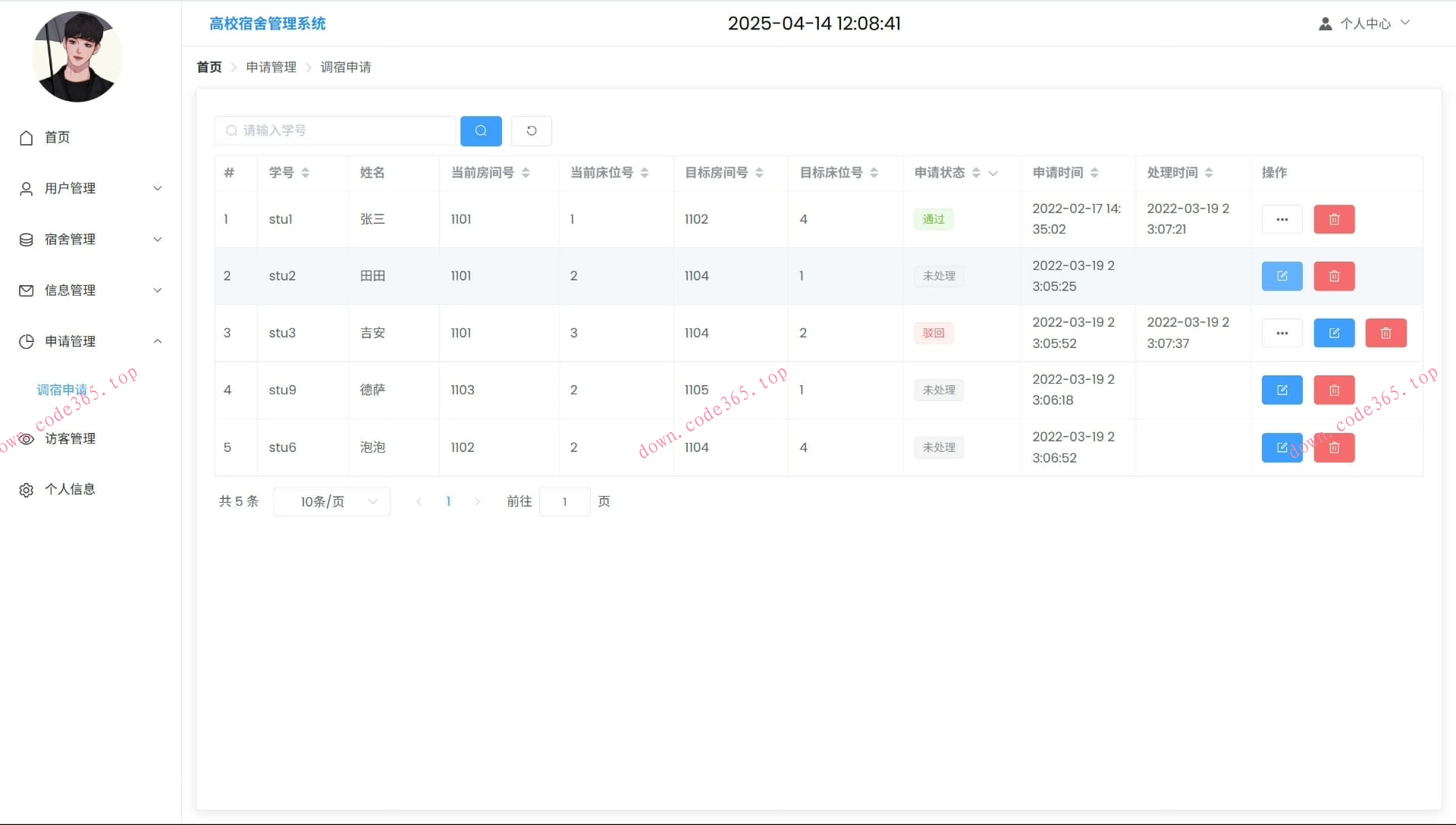Click the edit icon in stu9 row

coord(1282,390)
